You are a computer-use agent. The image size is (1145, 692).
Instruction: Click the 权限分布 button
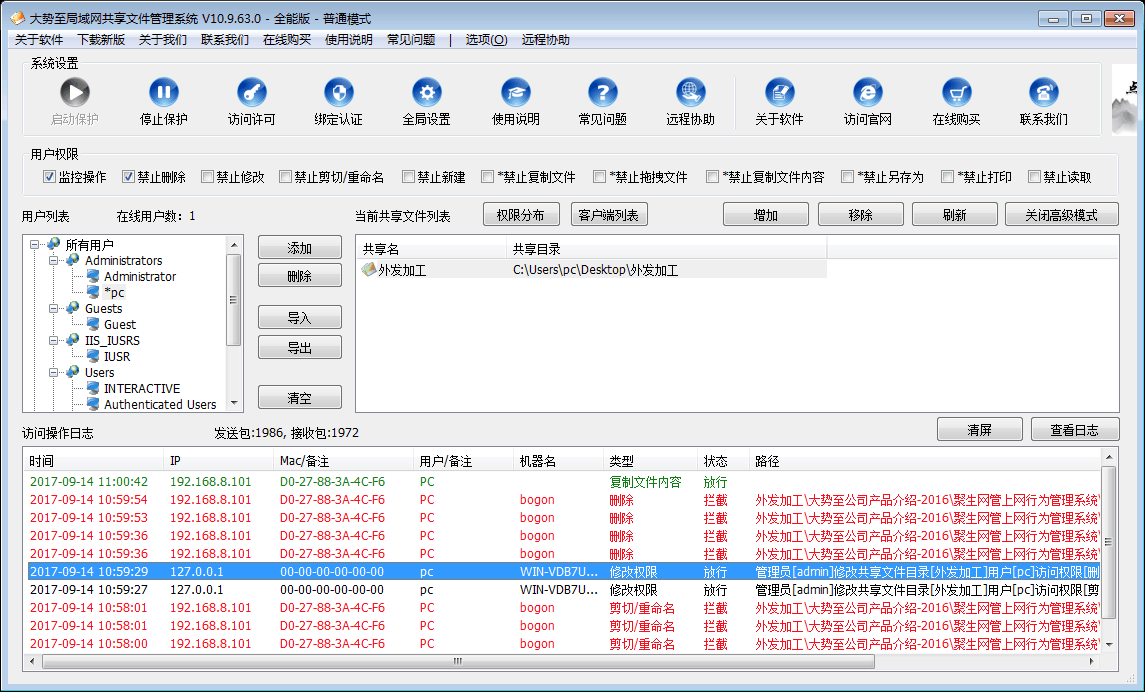pyautogui.click(x=520, y=215)
